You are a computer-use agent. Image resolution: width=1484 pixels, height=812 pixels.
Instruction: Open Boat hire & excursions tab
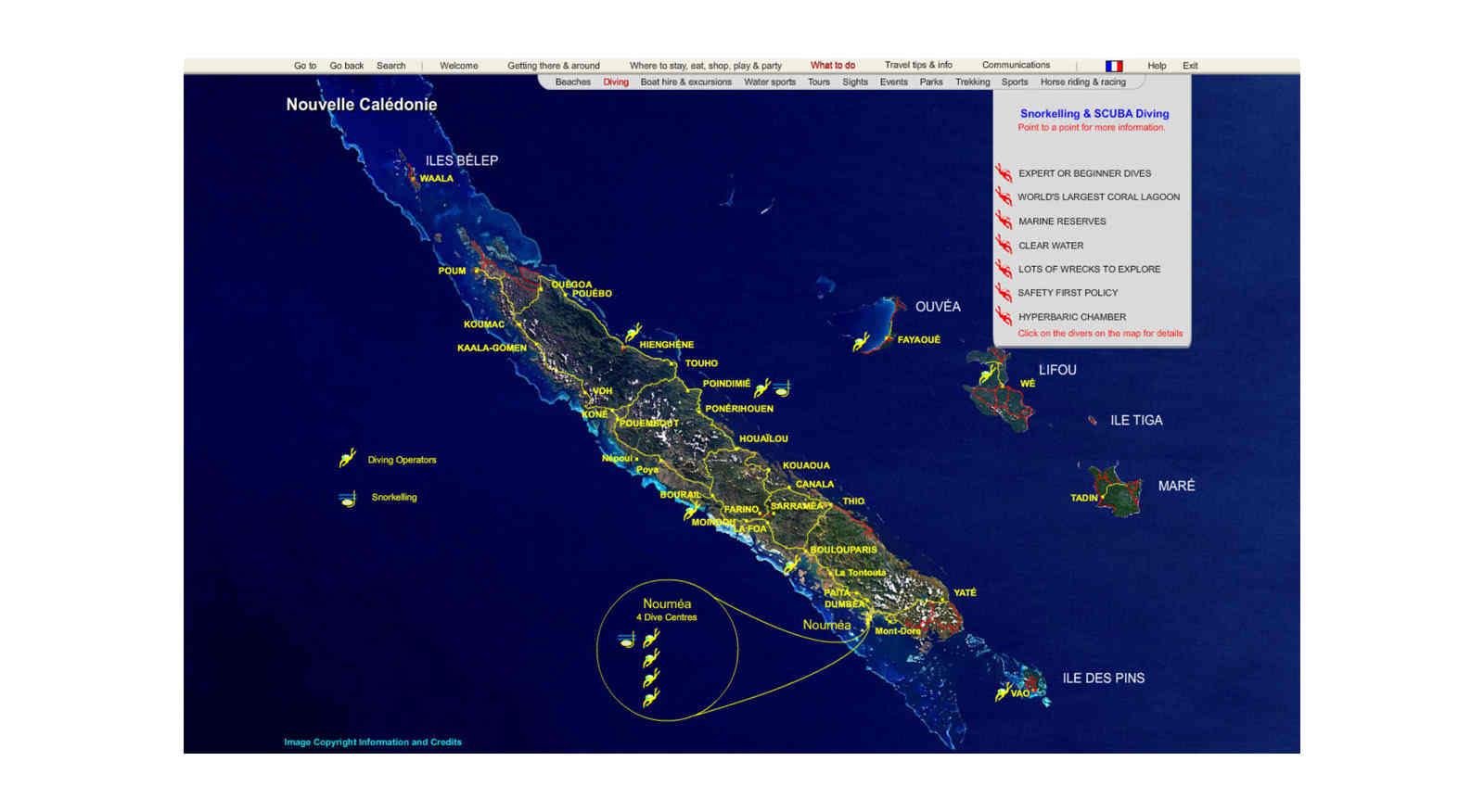[x=686, y=82]
